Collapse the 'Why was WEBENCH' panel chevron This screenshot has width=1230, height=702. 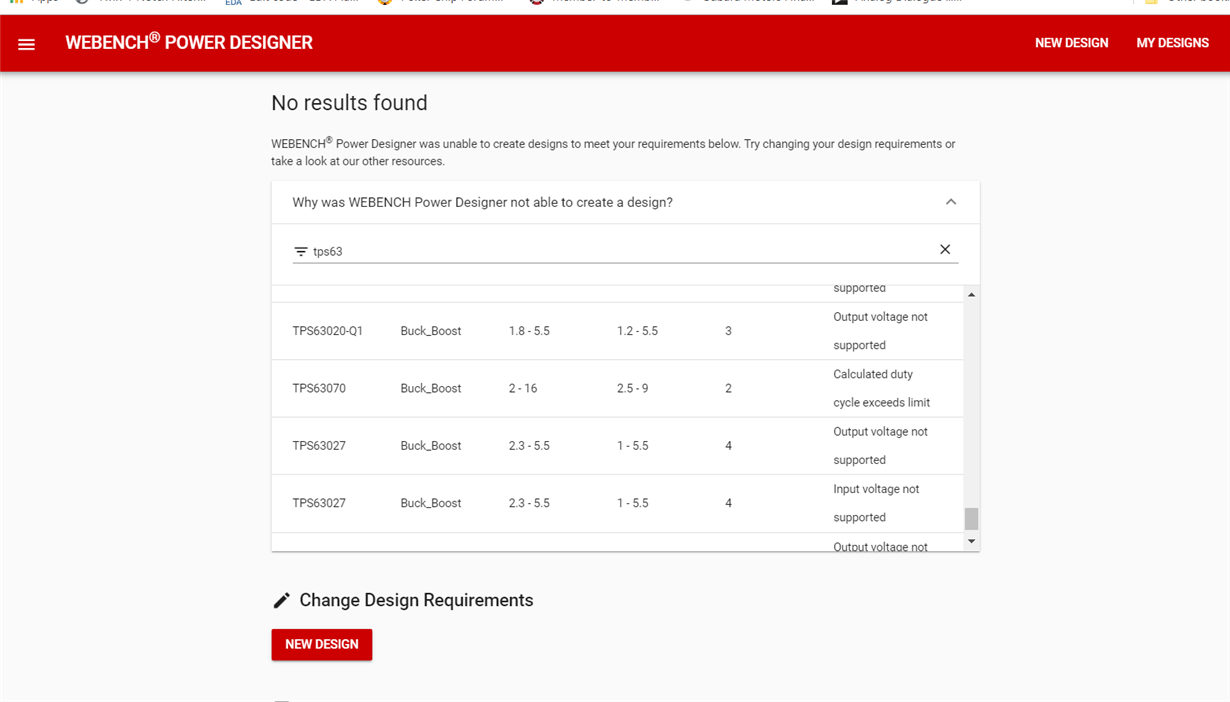[951, 202]
